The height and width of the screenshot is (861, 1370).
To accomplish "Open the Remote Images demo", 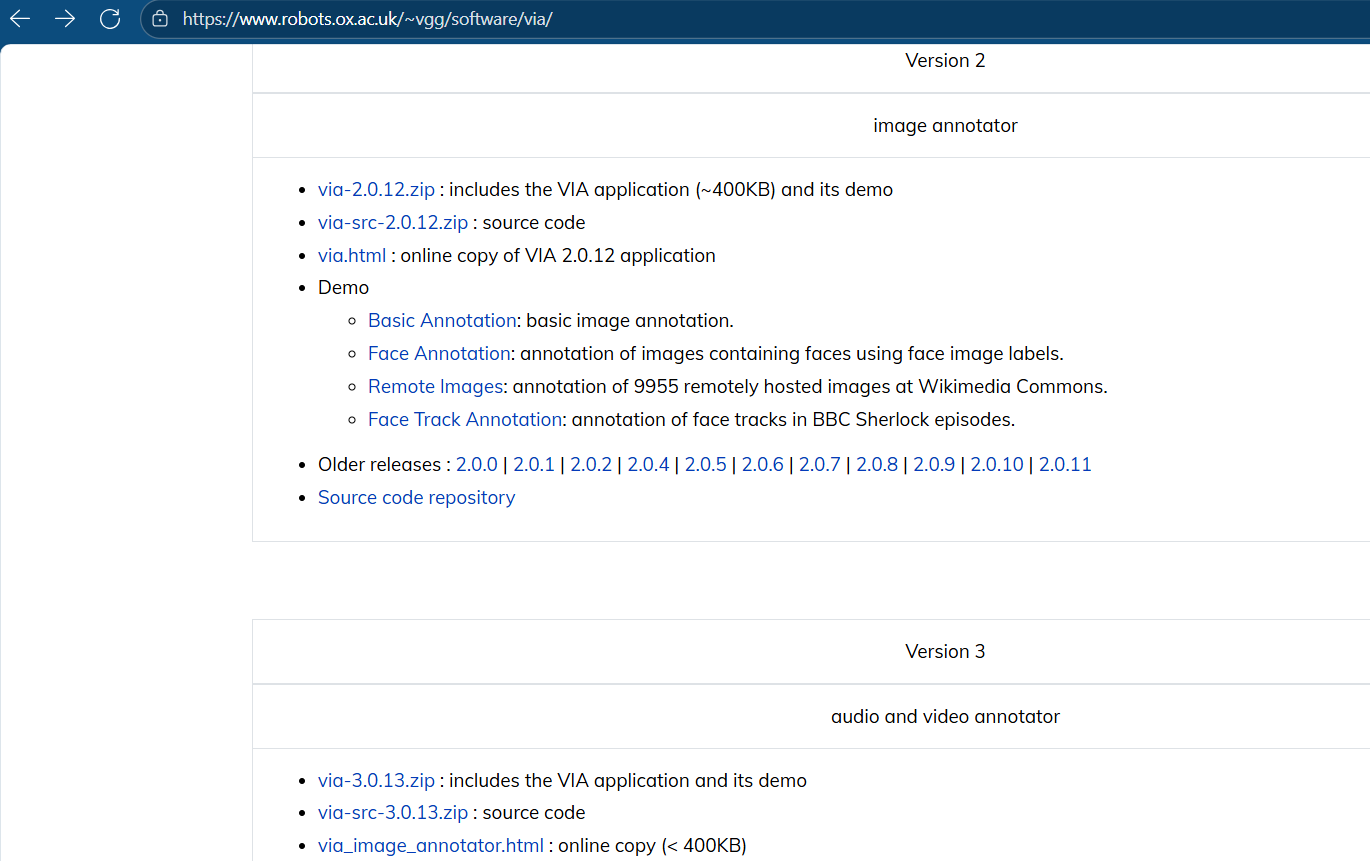I will (x=435, y=386).
